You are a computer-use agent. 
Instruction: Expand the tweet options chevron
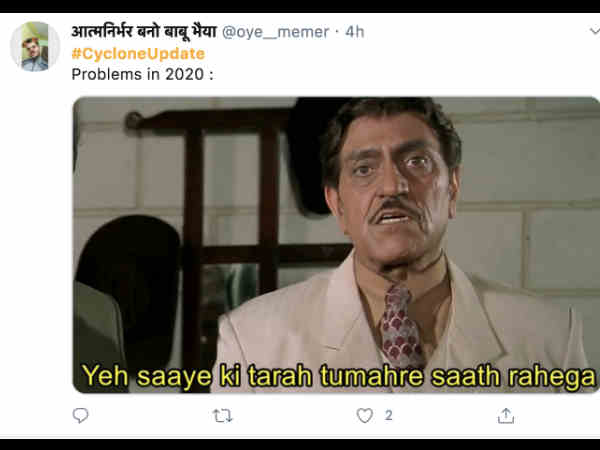pos(595,31)
